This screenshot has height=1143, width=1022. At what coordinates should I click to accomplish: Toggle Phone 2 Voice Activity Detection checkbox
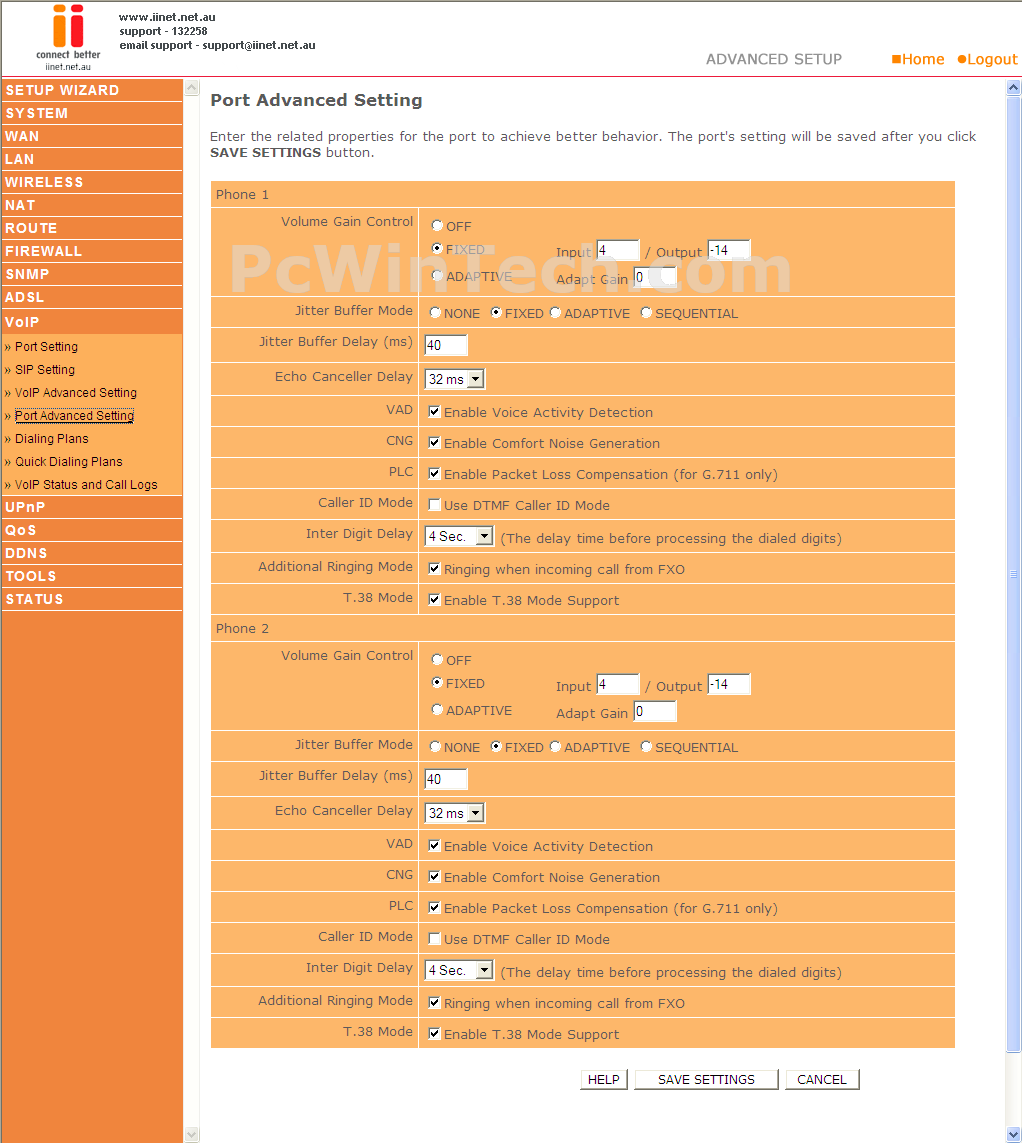pos(434,846)
